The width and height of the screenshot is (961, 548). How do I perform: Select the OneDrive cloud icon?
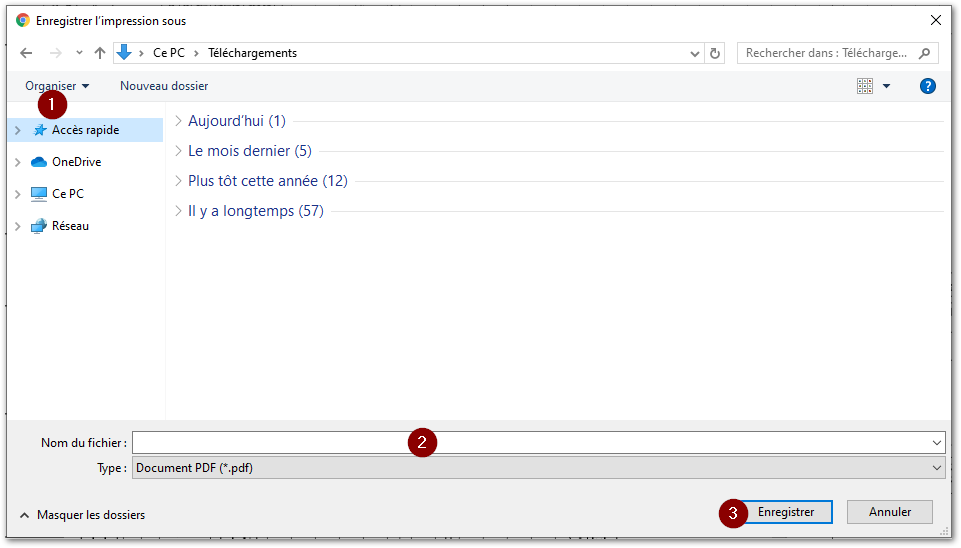coord(39,162)
